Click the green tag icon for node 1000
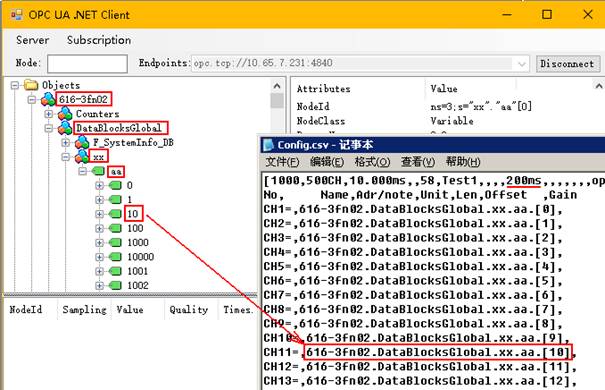This screenshot has width=605, height=390. pyautogui.click(x=115, y=242)
